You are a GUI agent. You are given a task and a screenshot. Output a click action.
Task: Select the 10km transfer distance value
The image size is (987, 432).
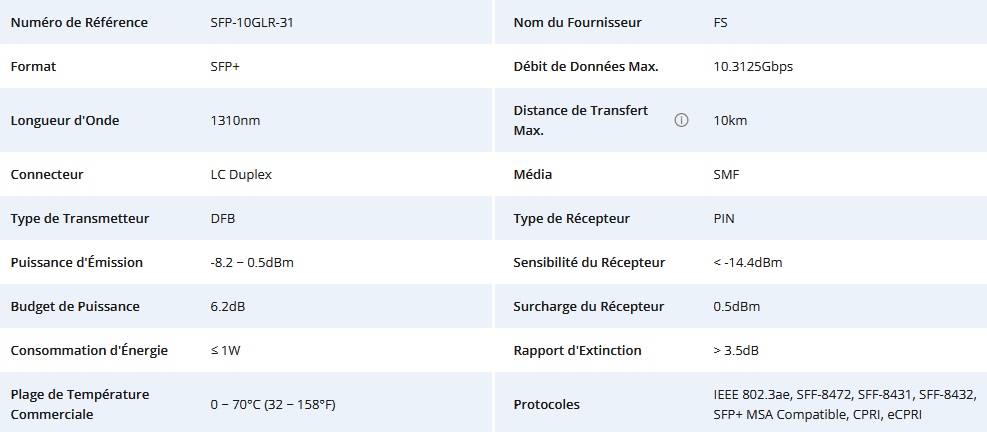pyautogui.click(x=730, y=120)
